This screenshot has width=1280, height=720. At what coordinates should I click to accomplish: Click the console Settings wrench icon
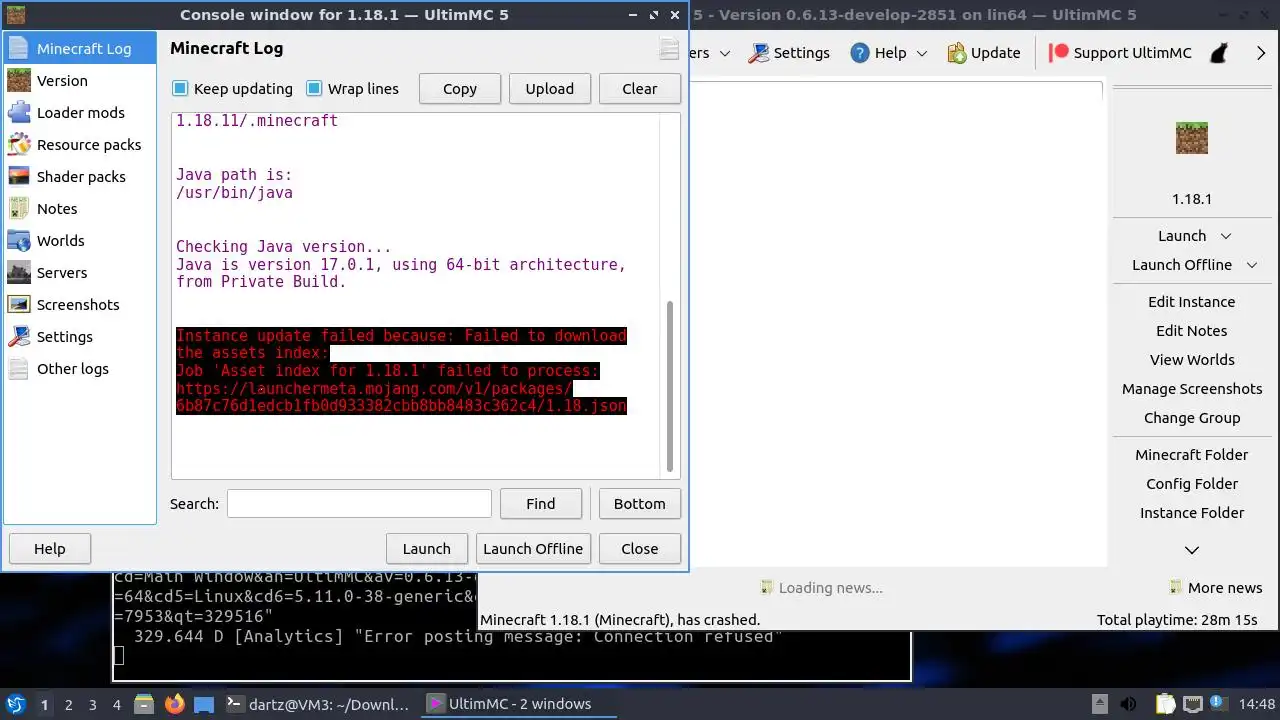19,337
